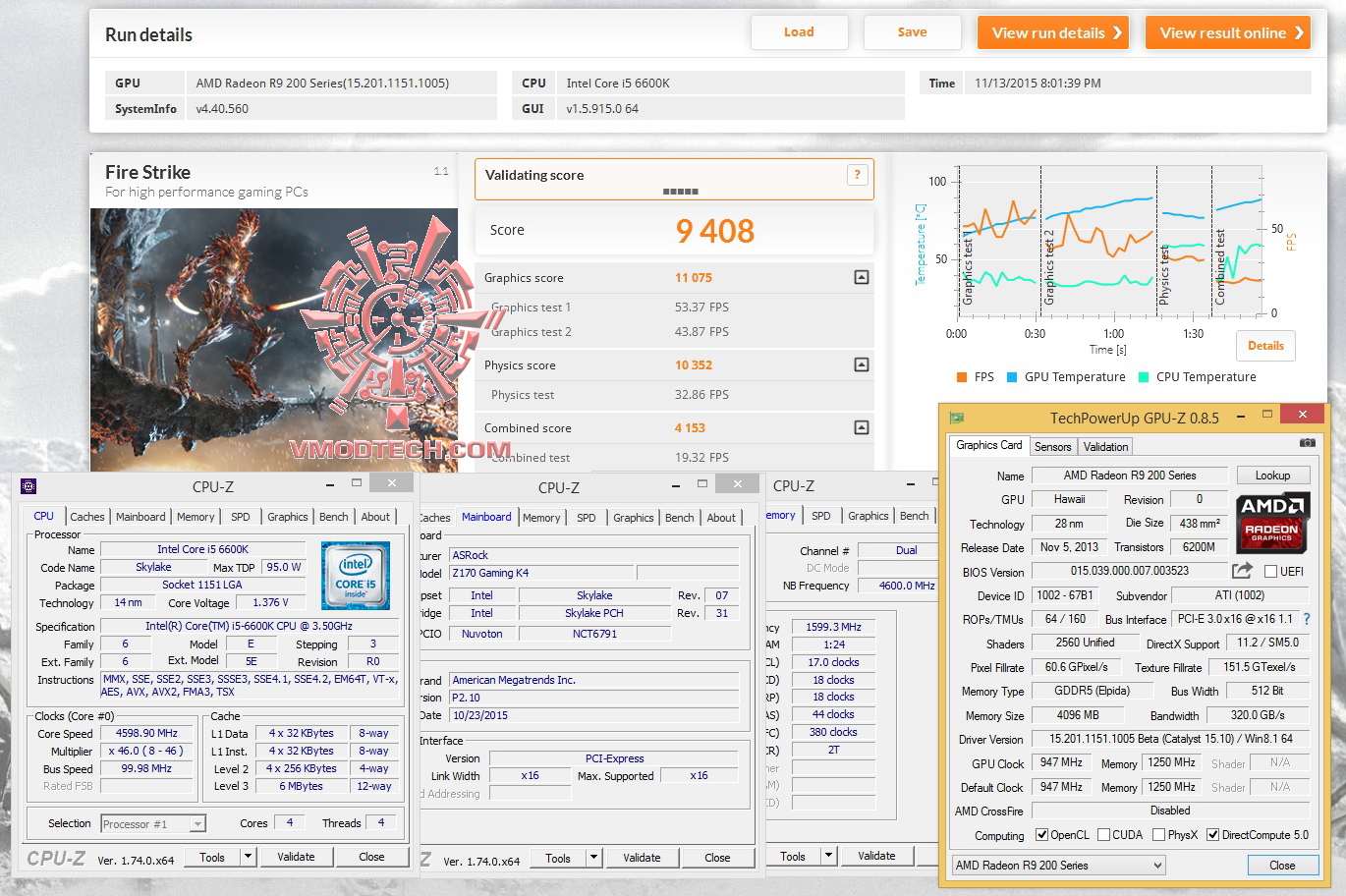Click Validate in the leftmost CPU-Z window
This screenshot has height=896, width=1346.
[296, 857]
